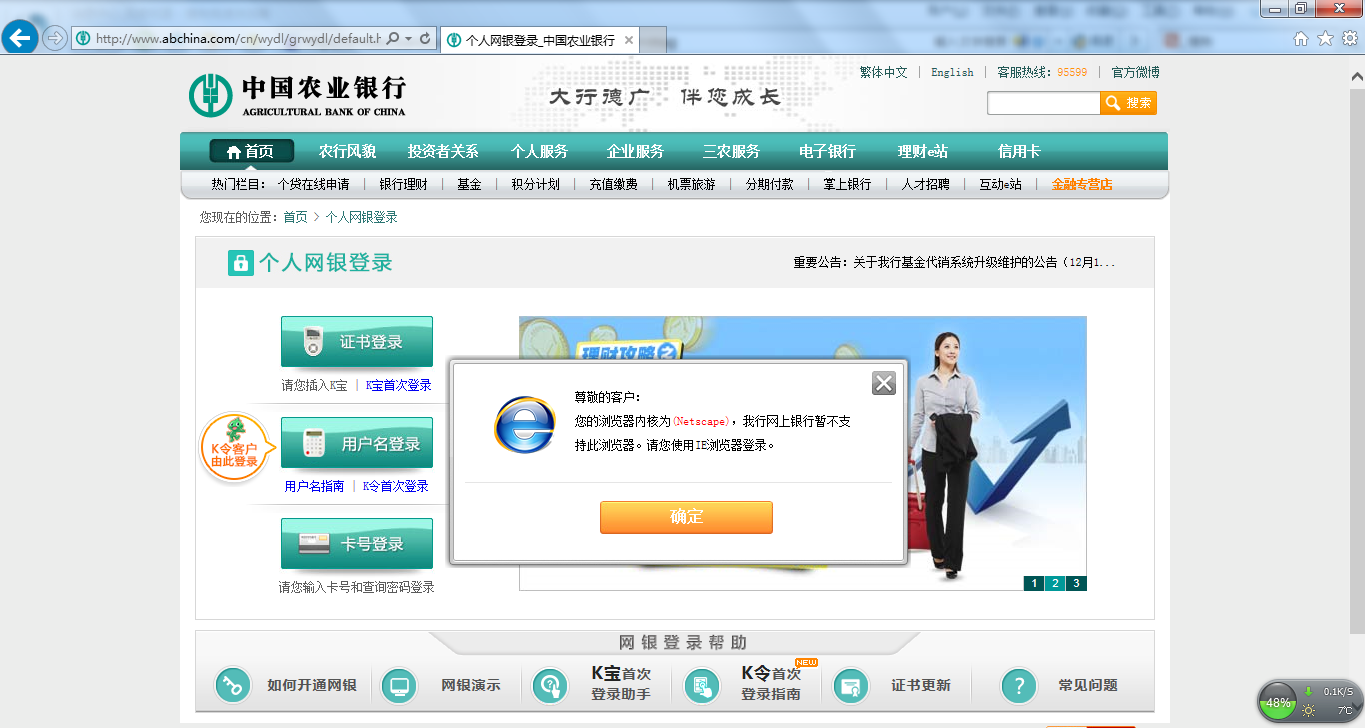Image resolution: width=1365 pixels, height=728 pixels.
Task: Click the 常见问题 question mark icon
Action: [1018, 686]
